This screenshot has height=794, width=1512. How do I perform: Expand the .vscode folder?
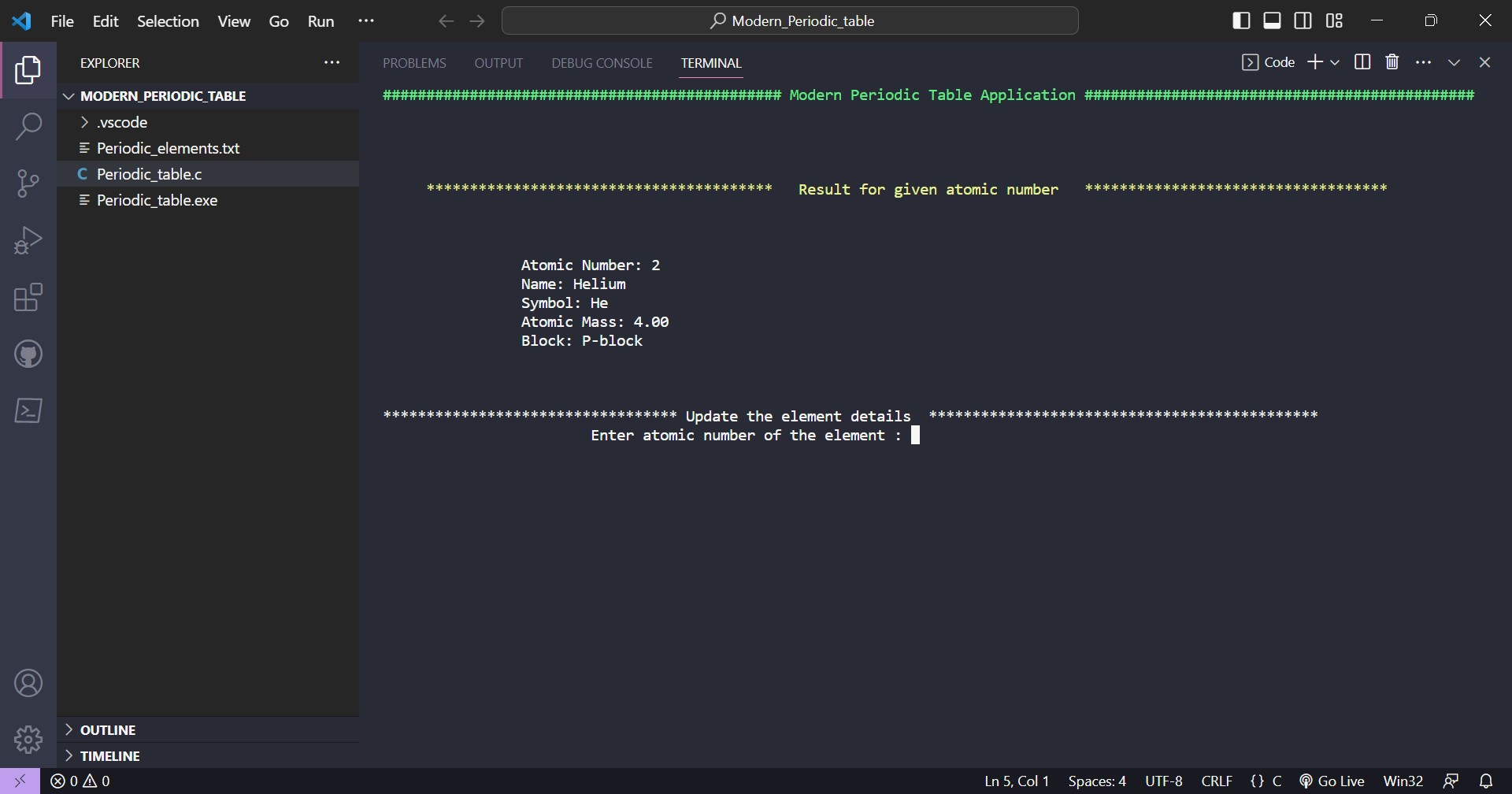(x=85, y=122)
